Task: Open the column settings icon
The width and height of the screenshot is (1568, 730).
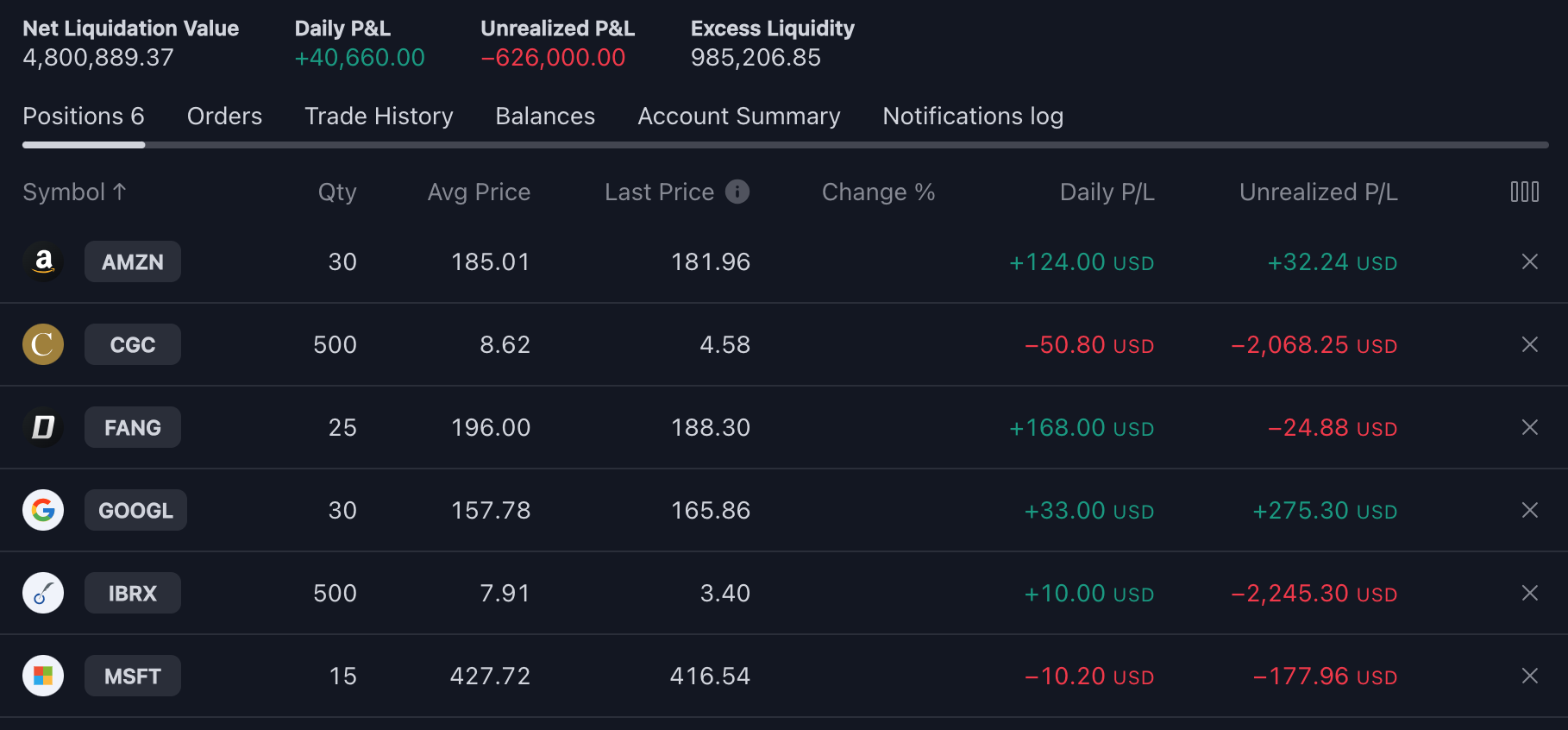Action: 1524,192
